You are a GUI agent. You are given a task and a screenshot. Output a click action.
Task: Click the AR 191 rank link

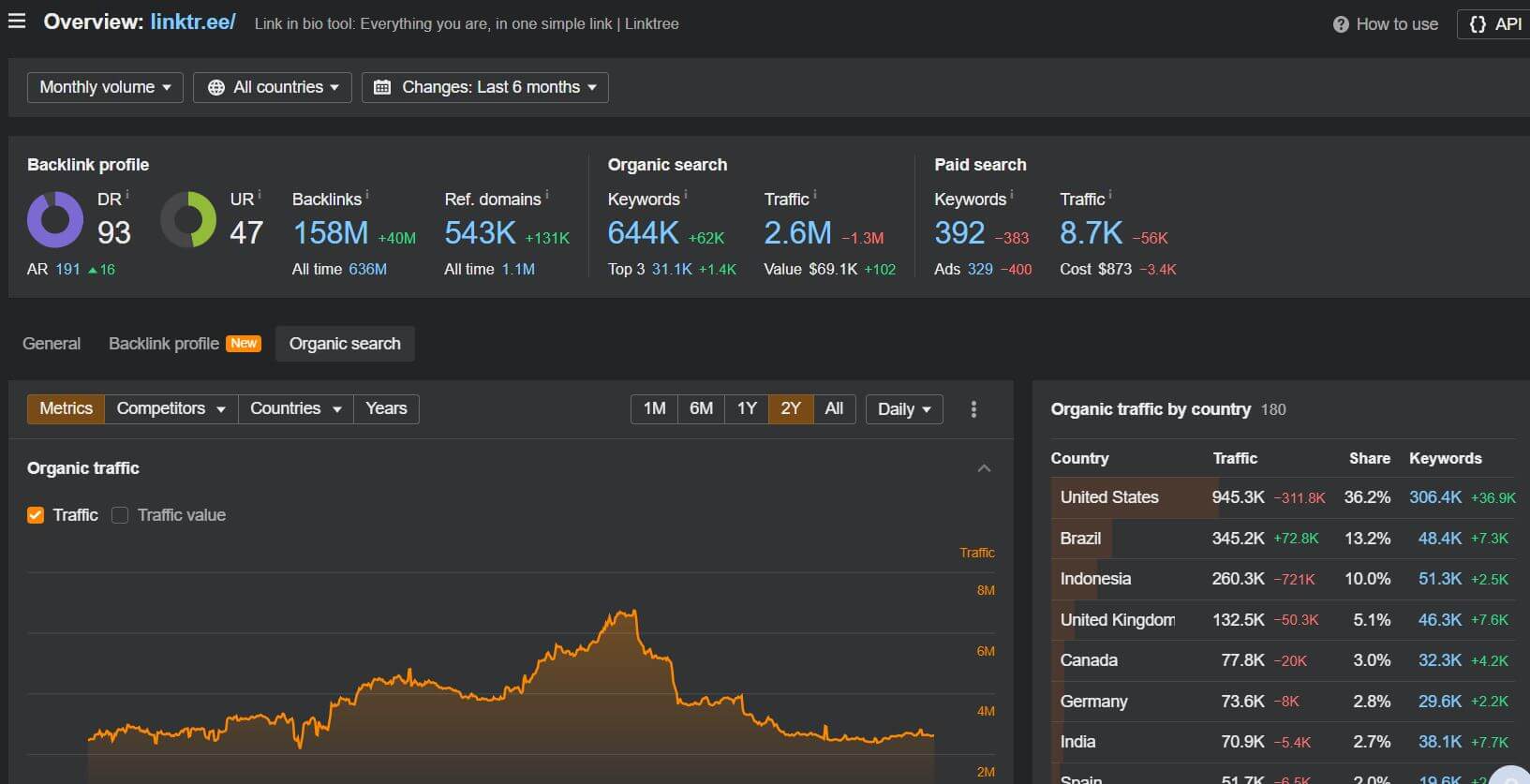click(x=67, y=270)
